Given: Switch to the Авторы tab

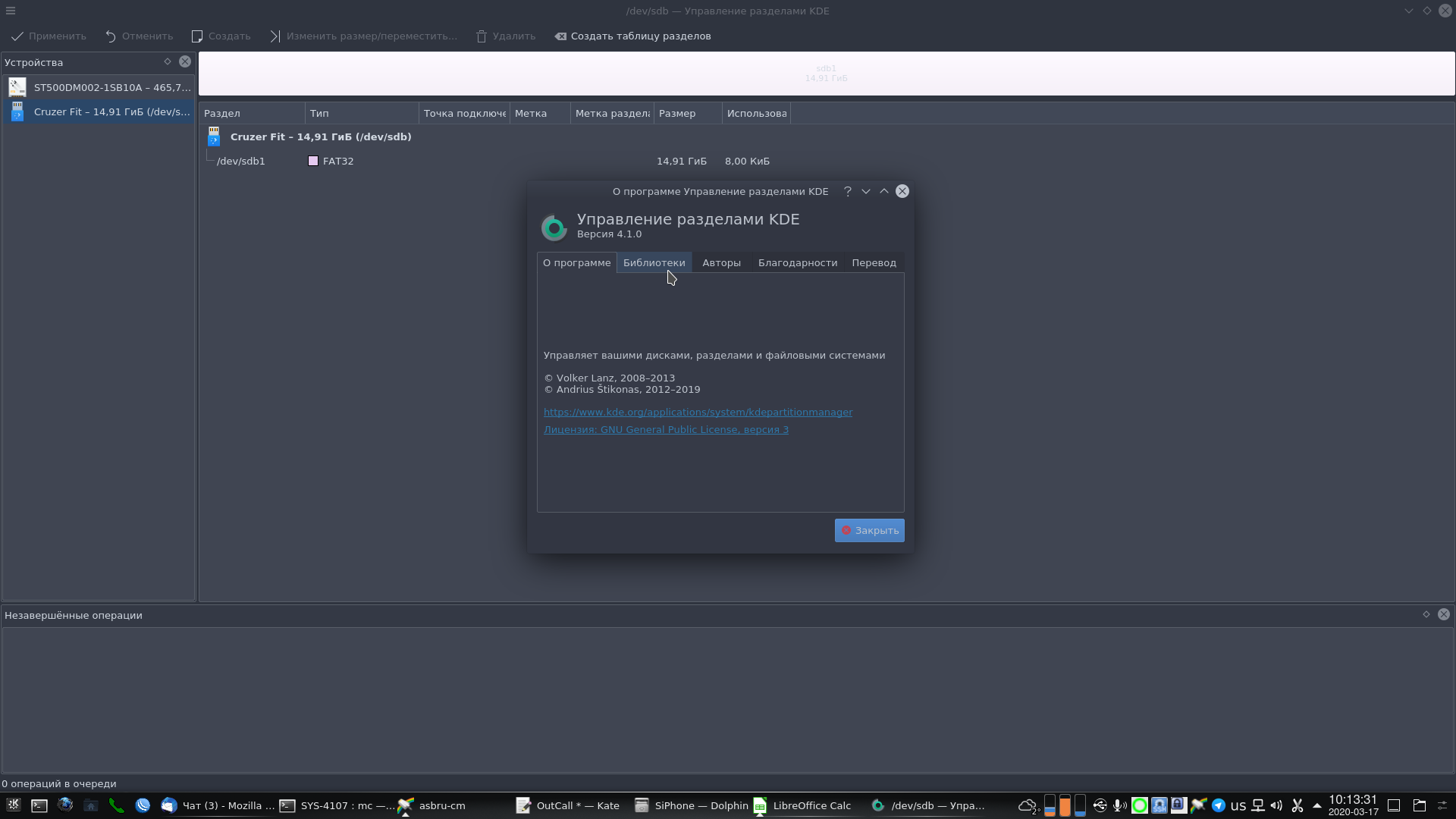Looking at the screenshot, I should coord(721,262).
